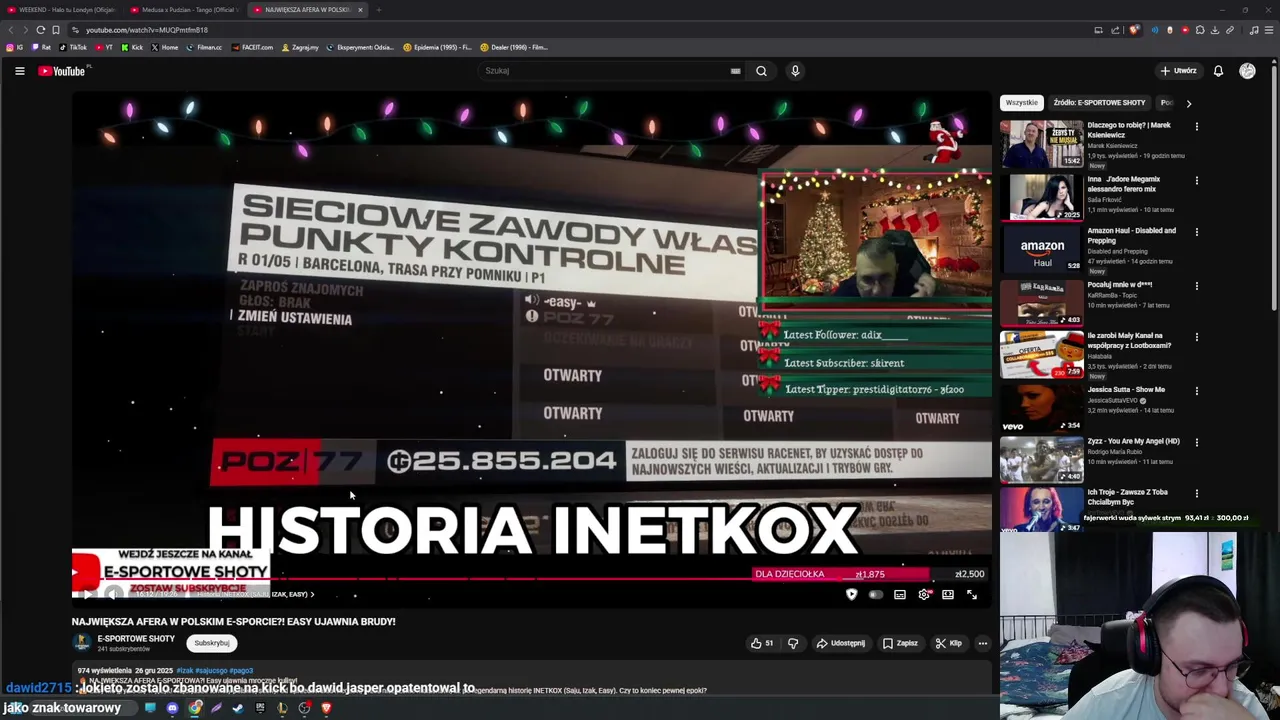Toggle subtitles in the video player

click(900, 595)
